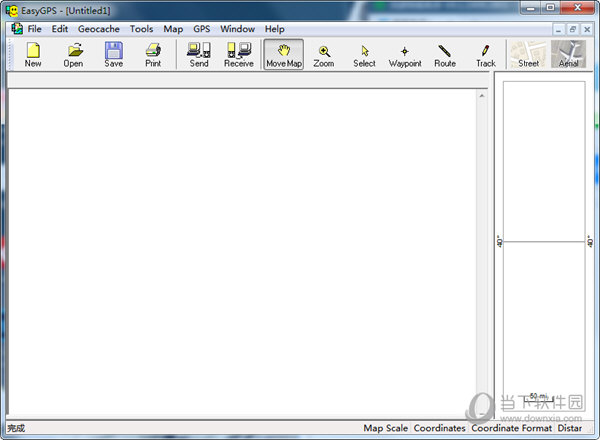Receive data from GPS with Receive icon
Viewport: 600px width, 440px height.
click(239, 55)
